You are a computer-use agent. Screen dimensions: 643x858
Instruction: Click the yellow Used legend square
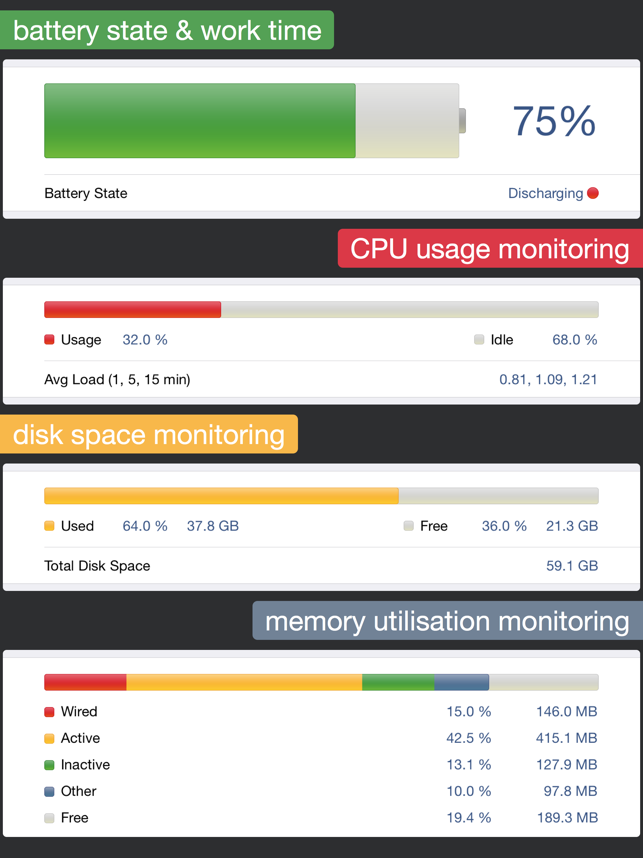pyautogui.click(x=49, y=526)
